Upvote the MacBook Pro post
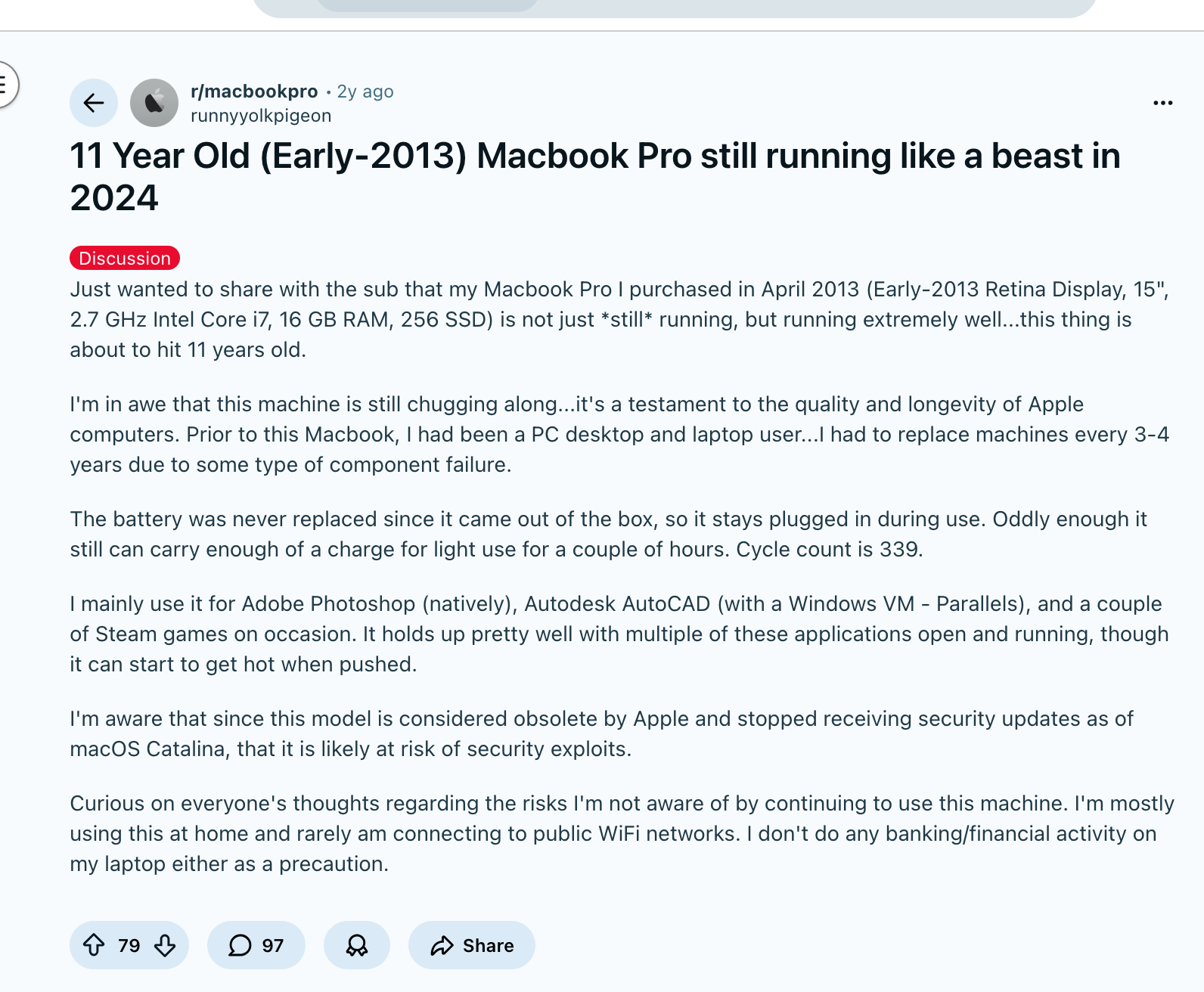This screenshot has height=992, width=1204. coord(94,945)
